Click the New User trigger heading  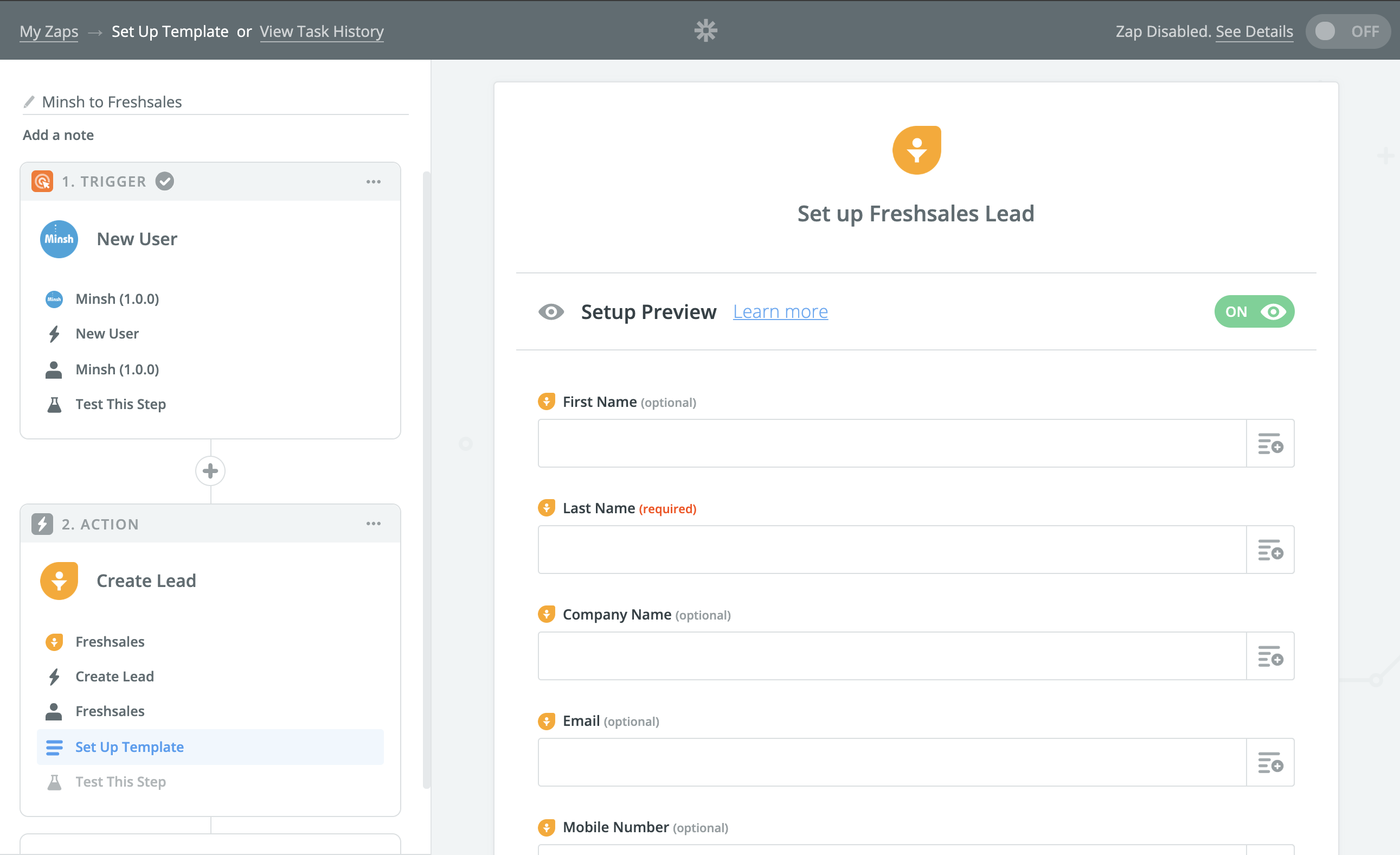click(137, 239)
